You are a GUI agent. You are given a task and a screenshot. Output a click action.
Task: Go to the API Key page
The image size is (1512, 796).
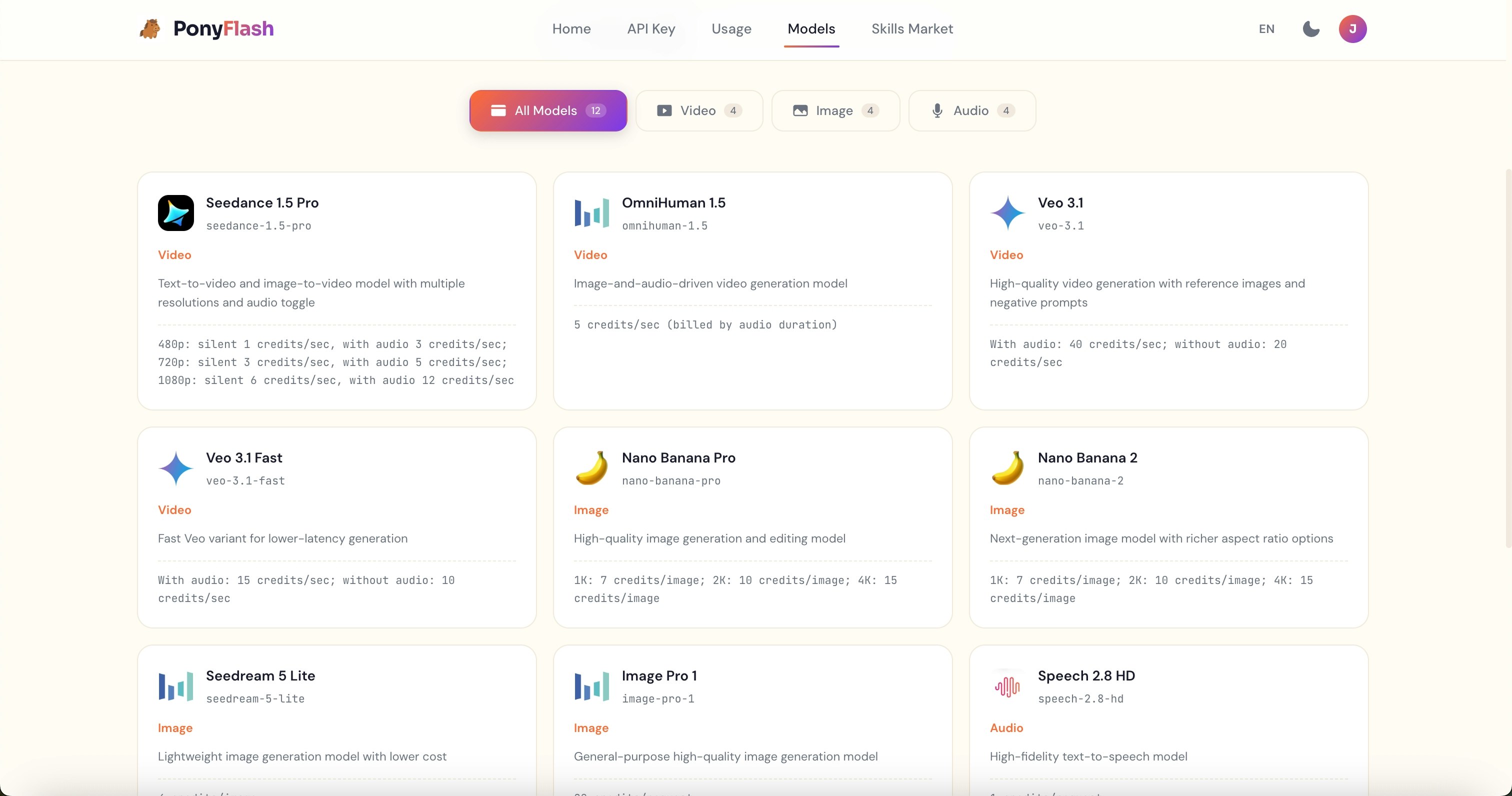[651, 29]
